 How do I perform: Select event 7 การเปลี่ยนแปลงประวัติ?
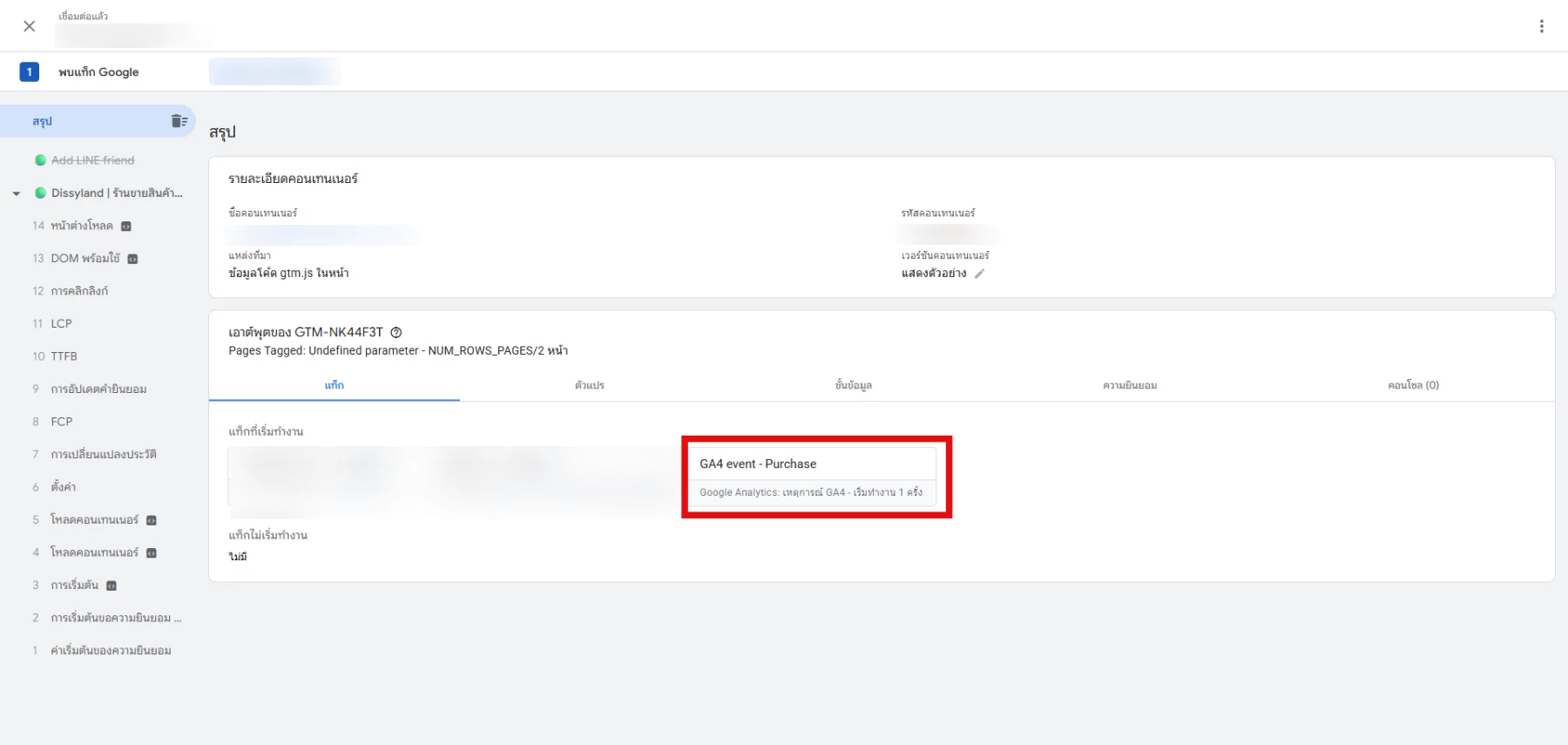(x=103, y=454)
